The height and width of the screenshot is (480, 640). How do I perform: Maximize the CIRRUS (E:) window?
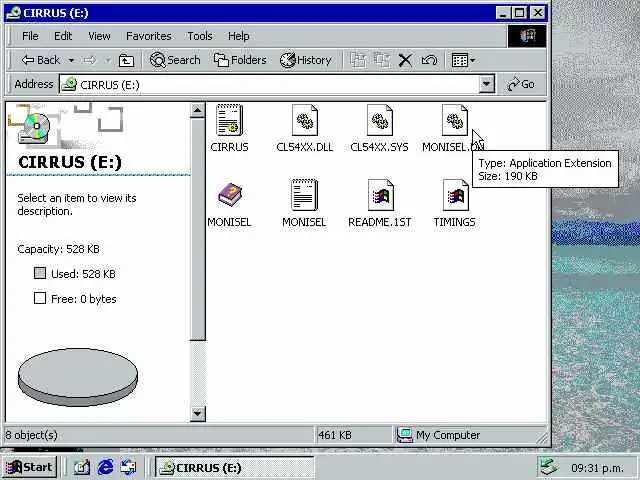coord(520,13)
